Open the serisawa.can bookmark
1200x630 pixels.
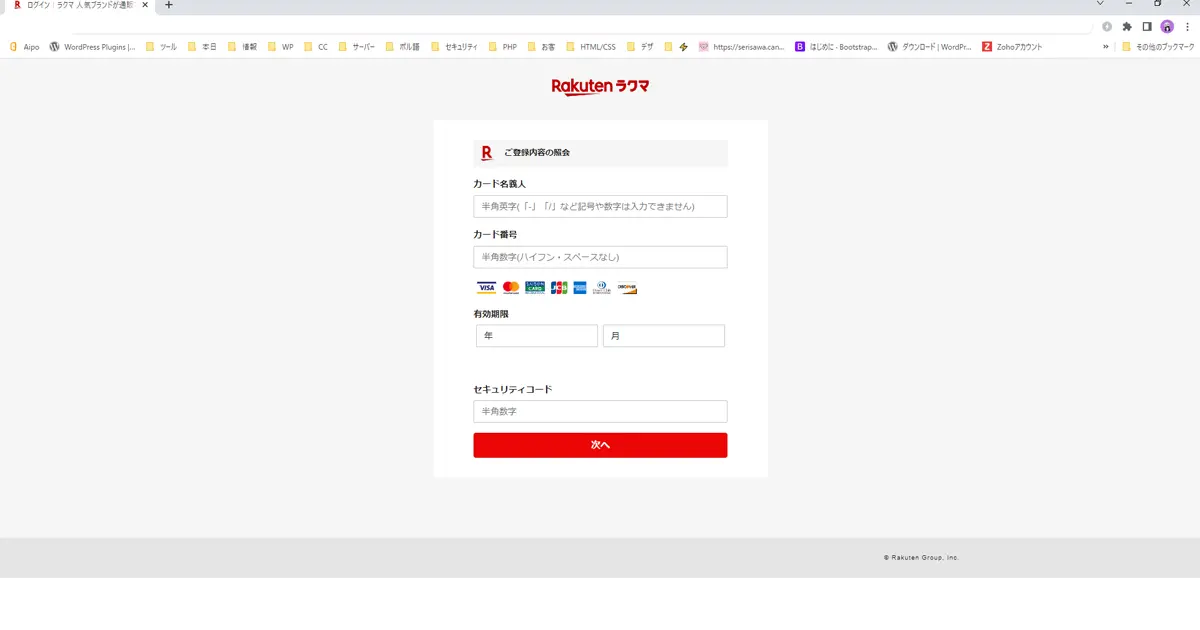pyautogui.click(x=742, y=47)
